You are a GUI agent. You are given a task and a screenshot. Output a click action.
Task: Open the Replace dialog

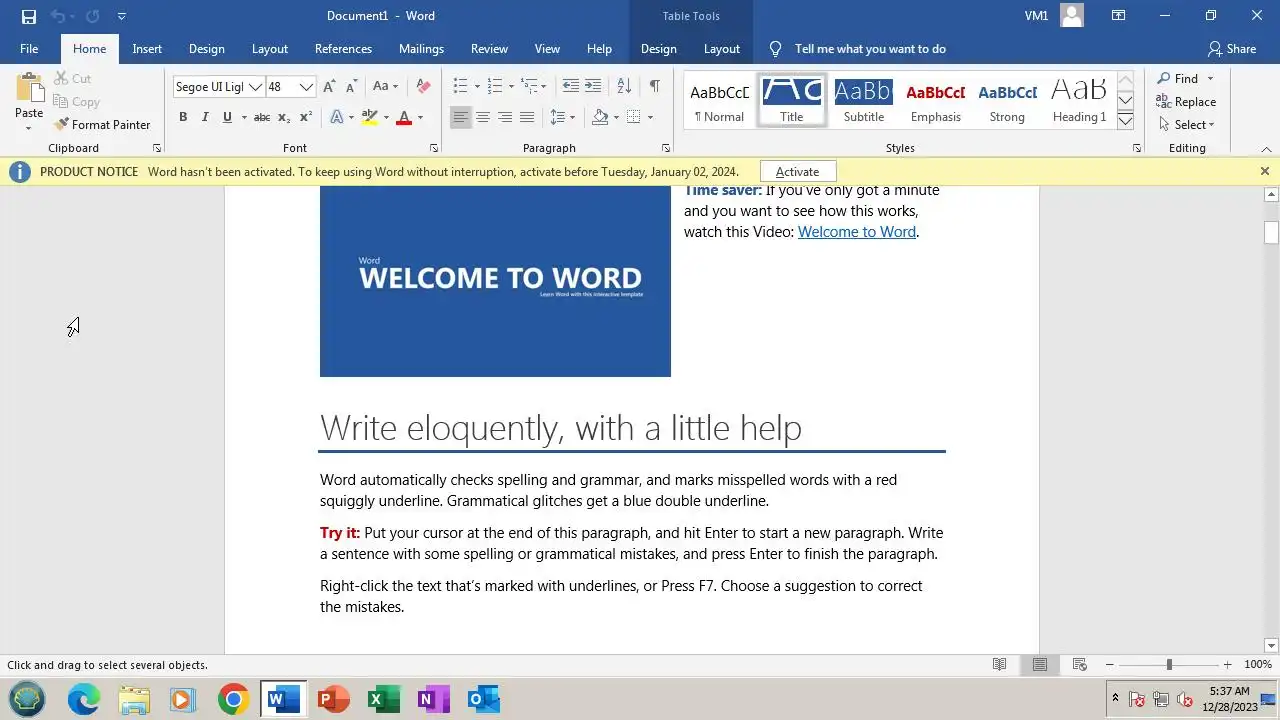[x=1186, y=101]
